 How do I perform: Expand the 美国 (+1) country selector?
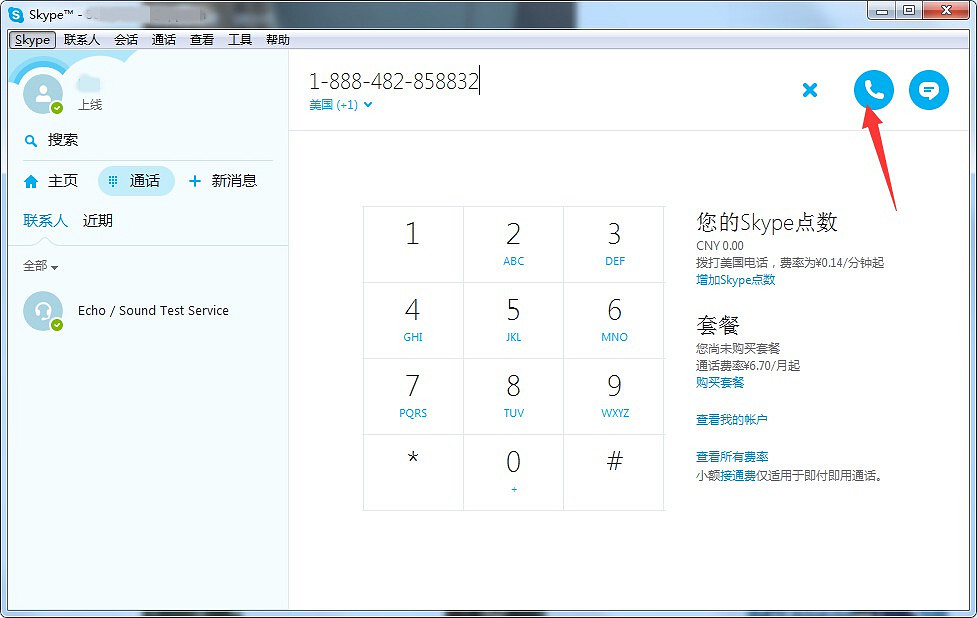click(x=338, y=104)
